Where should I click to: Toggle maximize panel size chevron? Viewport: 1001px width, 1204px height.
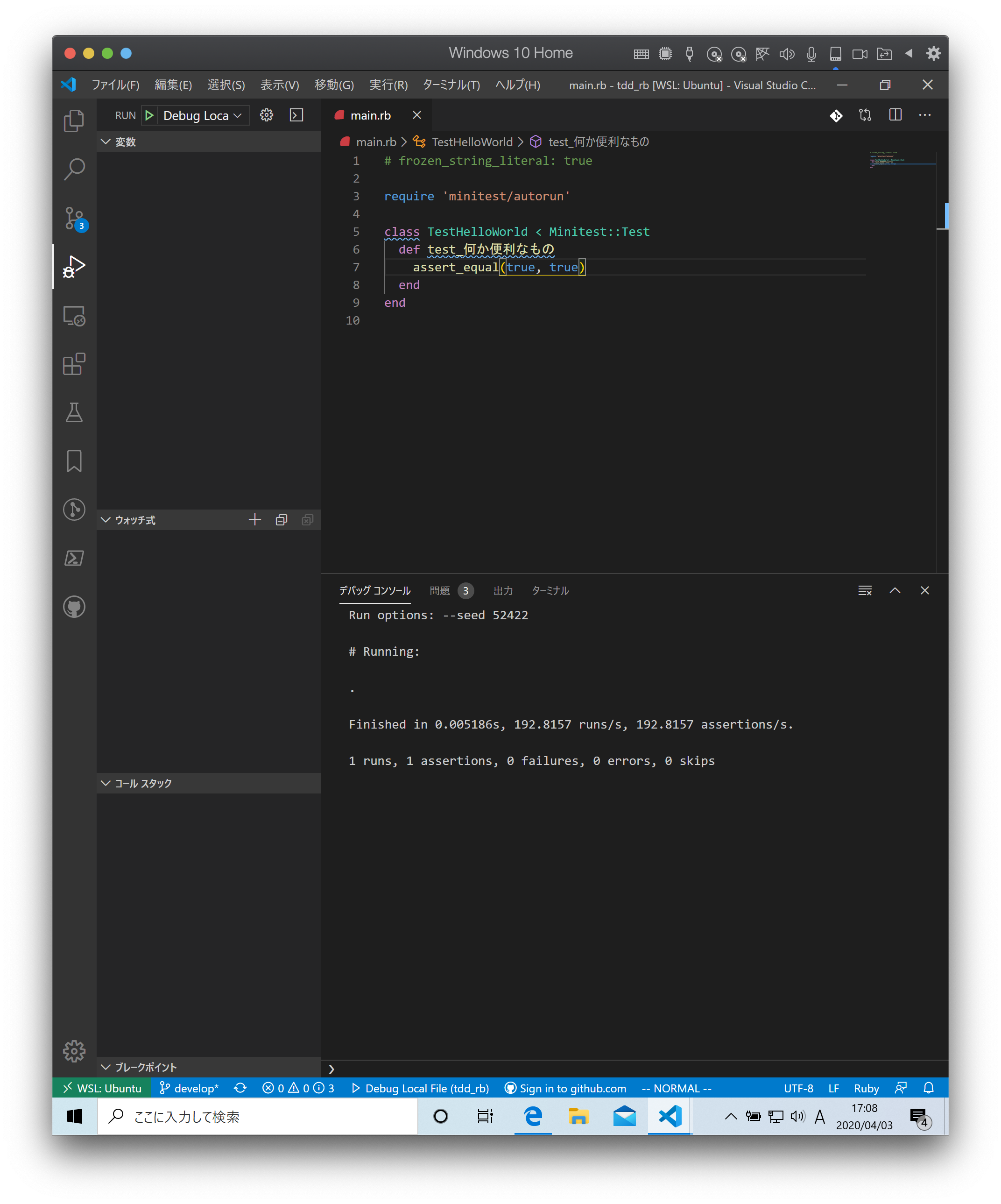click(x=895, y=590)
